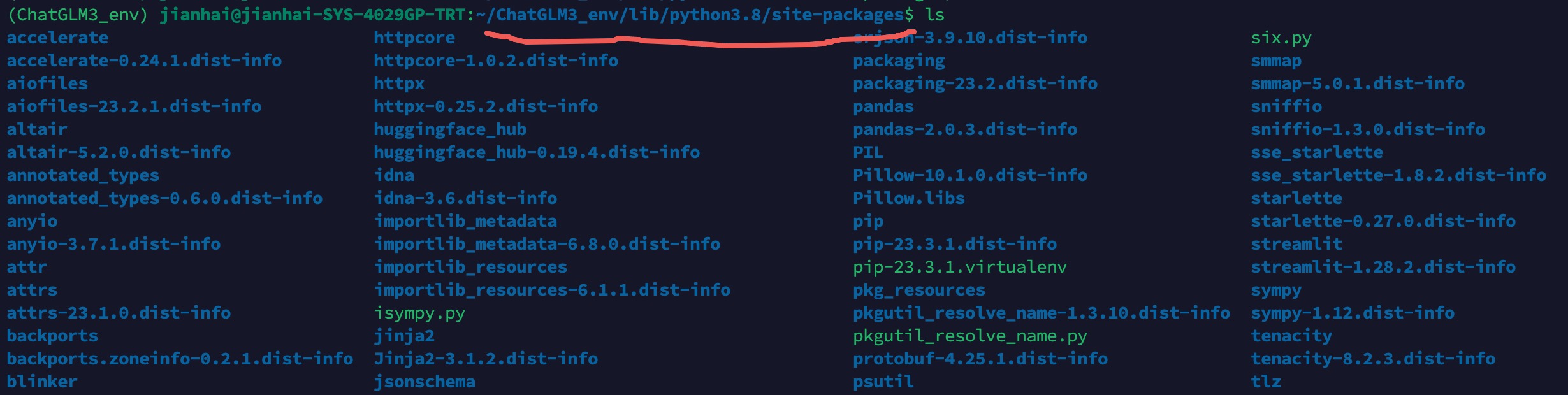Viewport: 1568px width, 395px height.
Task: Select pip-23.3.1.virtualenv file entry
Action: click(960, 268)
